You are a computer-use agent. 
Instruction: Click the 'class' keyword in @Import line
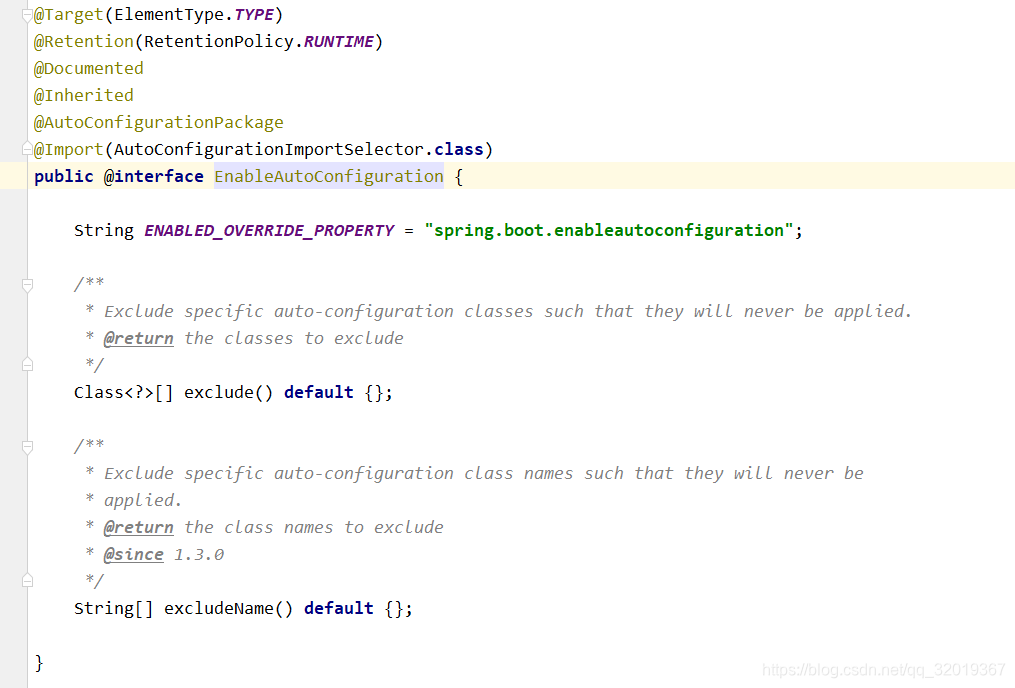459,150
